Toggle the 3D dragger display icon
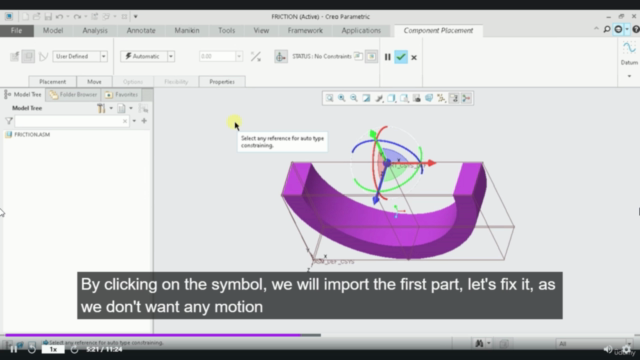 coord(281,56)
